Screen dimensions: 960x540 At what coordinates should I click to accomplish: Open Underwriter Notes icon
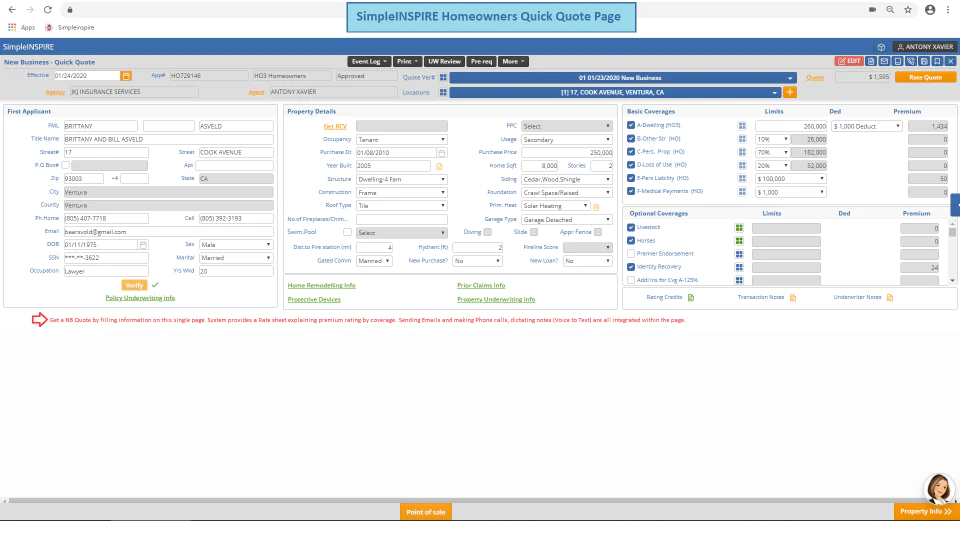point(890,298)
